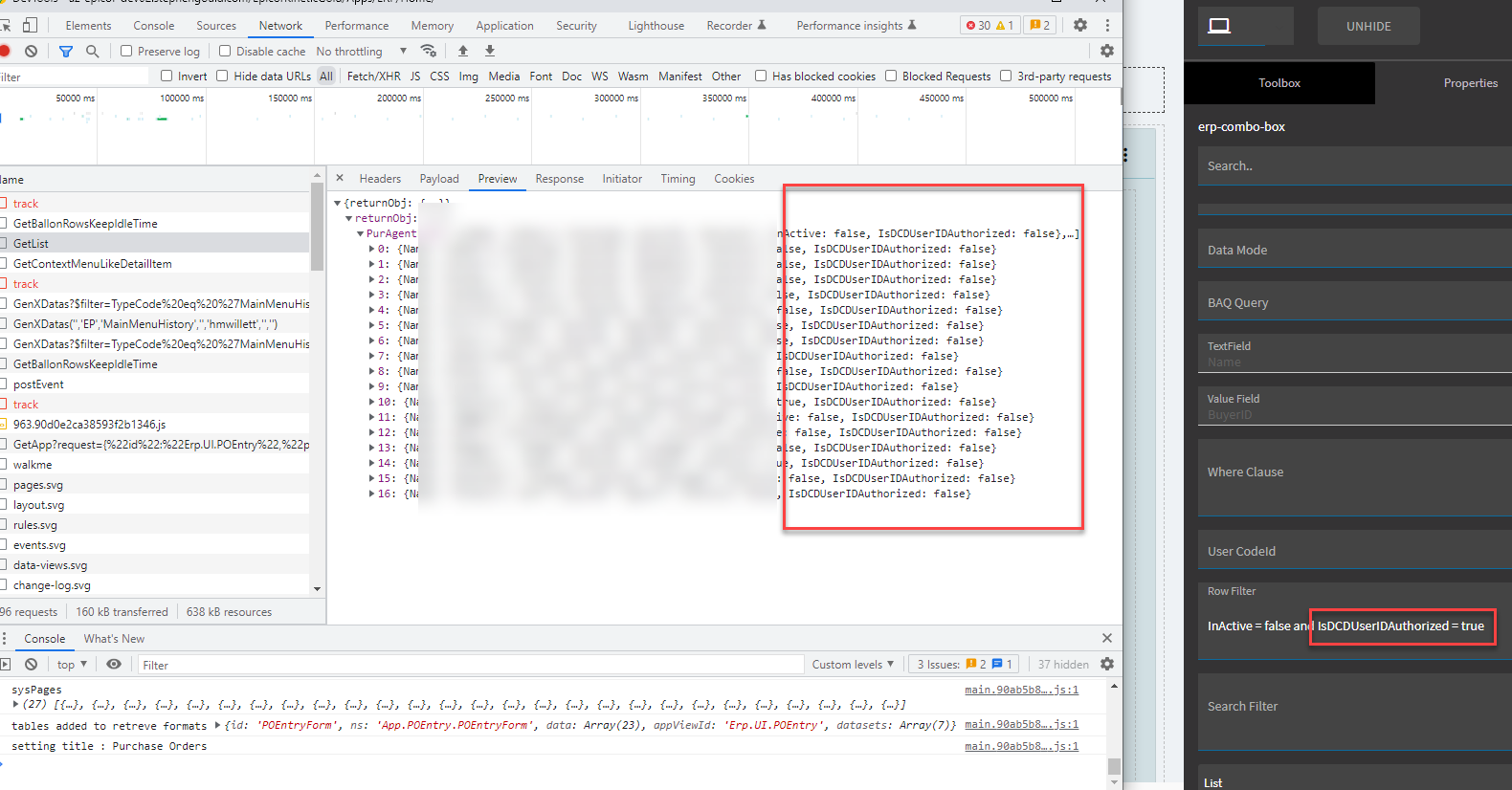Click the UNHIDE button
This screenshot has height=790, width=1512.
click(1368, 26)
